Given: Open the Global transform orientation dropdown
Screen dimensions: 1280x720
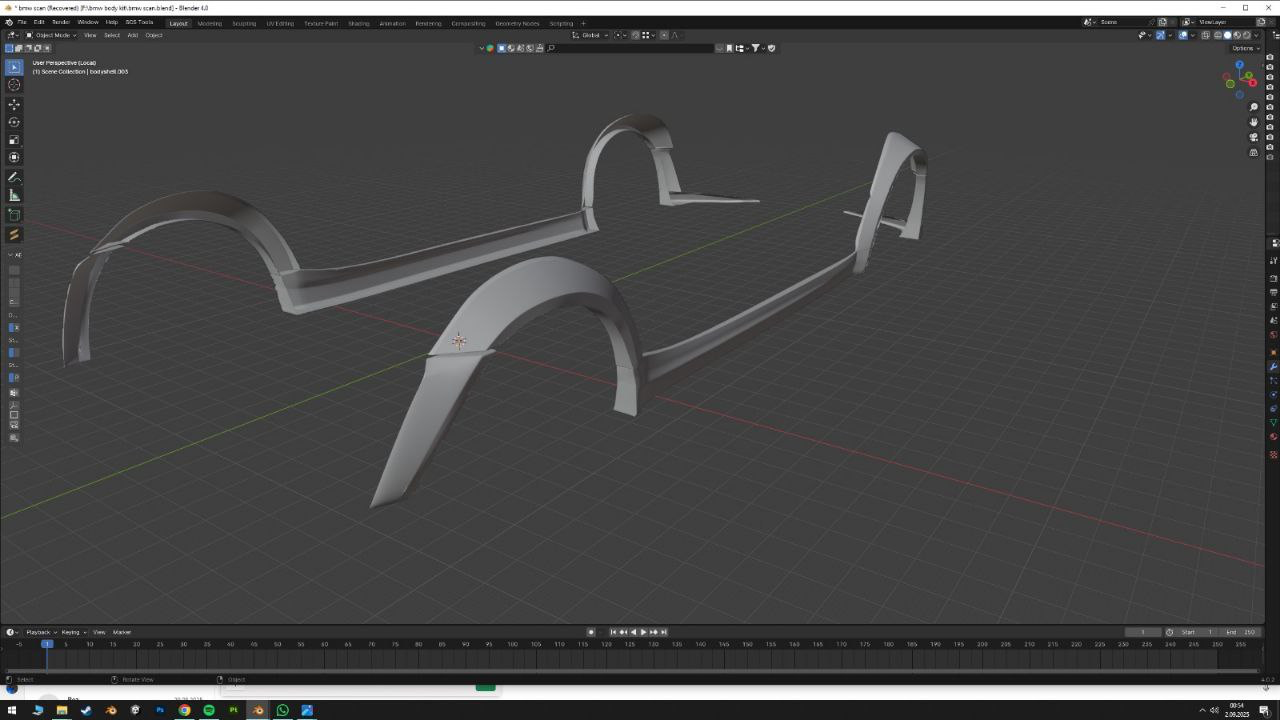Looking at the screenshot, I should (x=591, y=35).
